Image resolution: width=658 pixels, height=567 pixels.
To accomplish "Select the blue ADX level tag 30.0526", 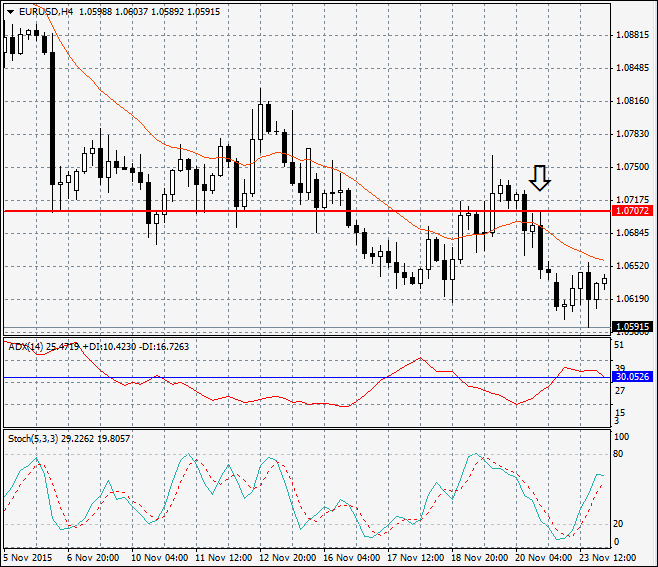I will point(632,377).
